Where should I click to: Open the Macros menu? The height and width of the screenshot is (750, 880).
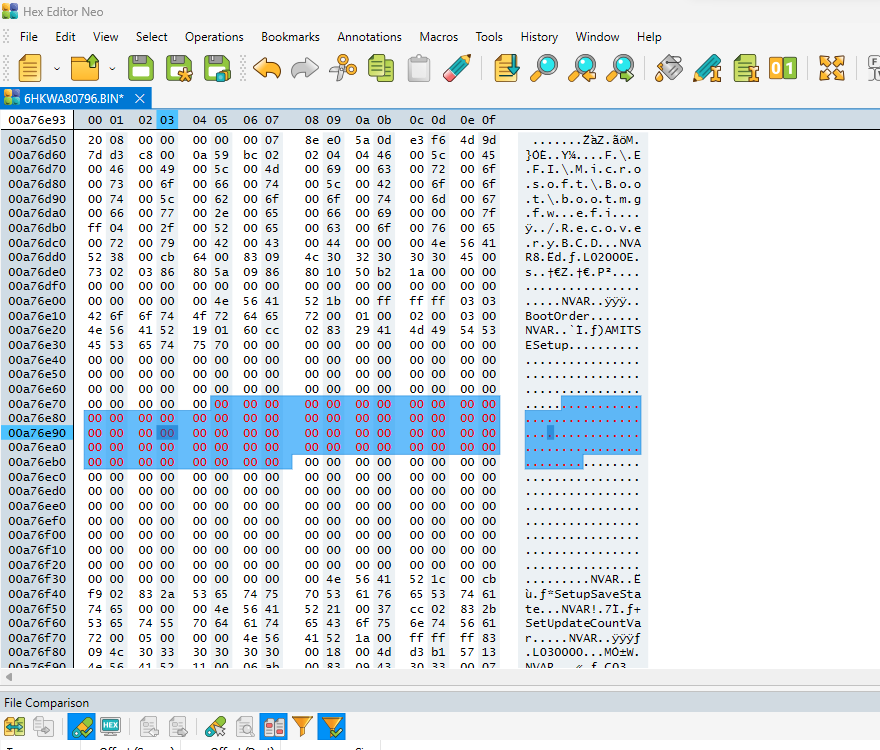pyautogui.click(x=438, y=37)
